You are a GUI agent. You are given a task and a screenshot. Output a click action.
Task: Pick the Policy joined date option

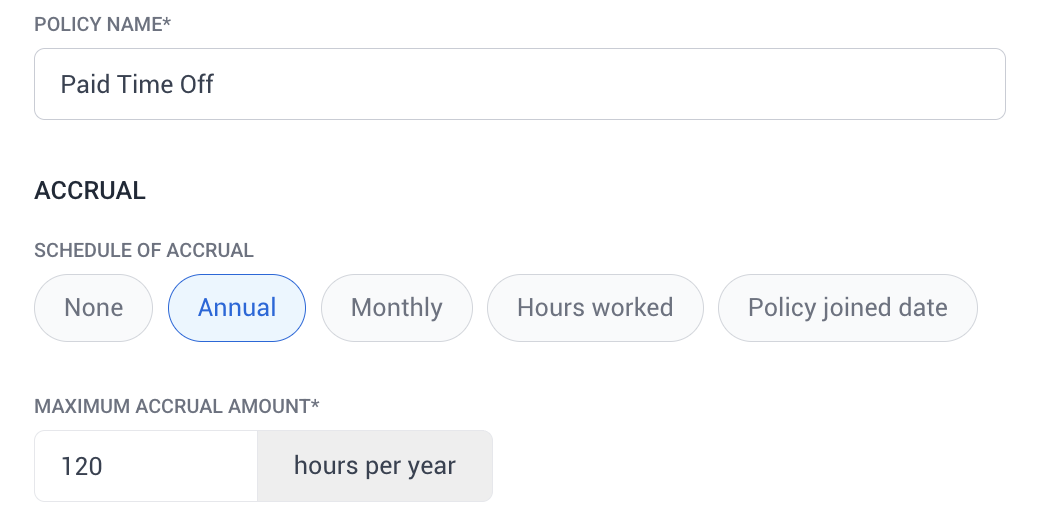[x=847, y=308]
